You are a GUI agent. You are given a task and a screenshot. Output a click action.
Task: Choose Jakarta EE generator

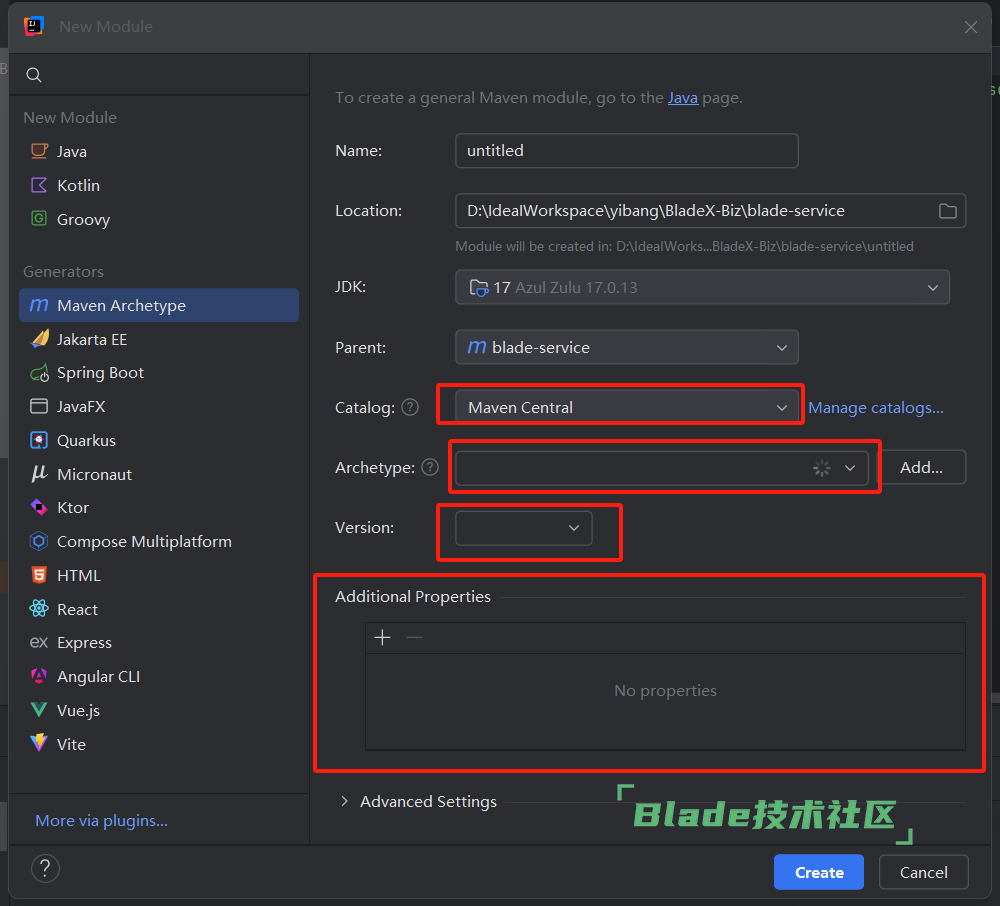point(159,339)
